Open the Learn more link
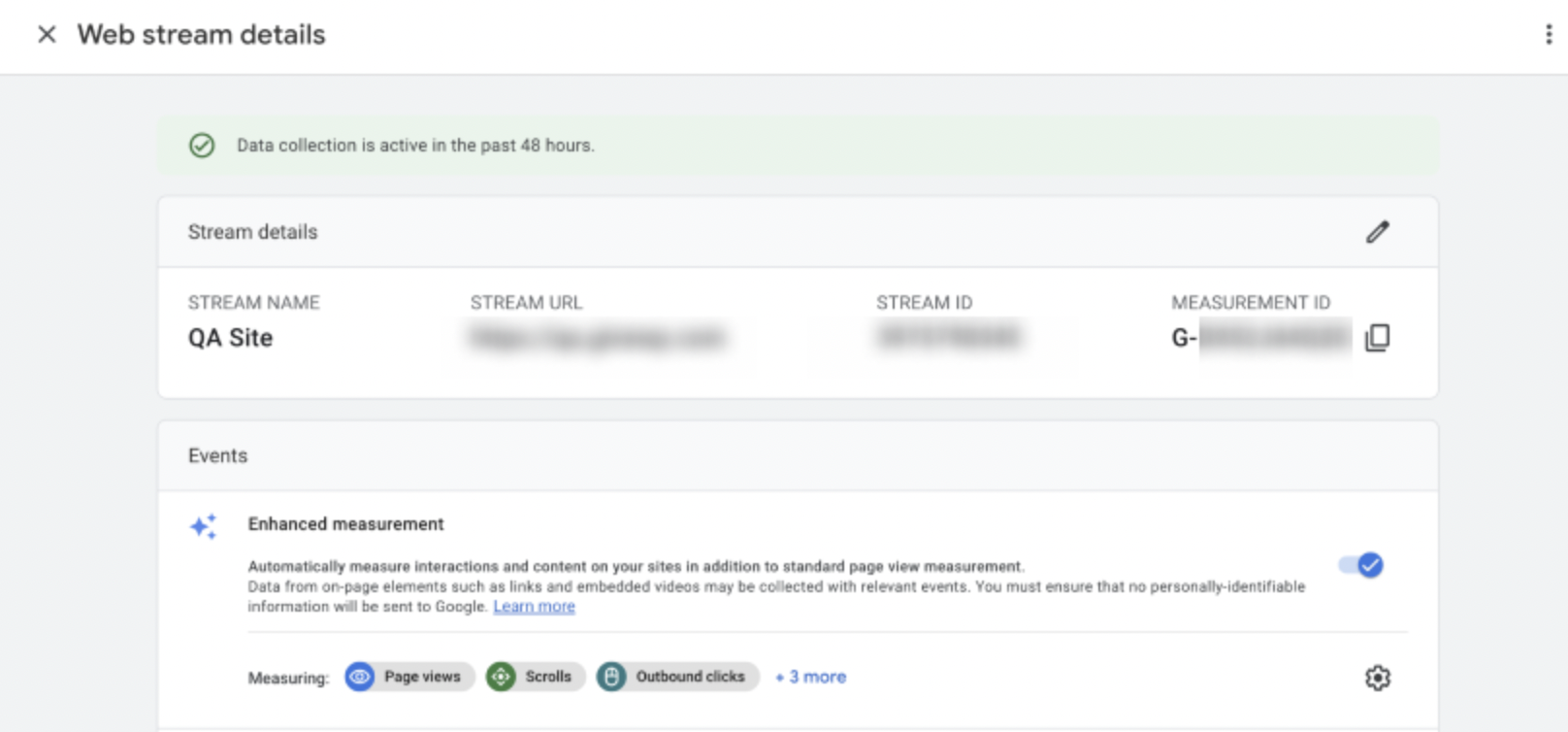Image resolution: width=1568 pixels, height=732 pixels. [x=534, y=607]
